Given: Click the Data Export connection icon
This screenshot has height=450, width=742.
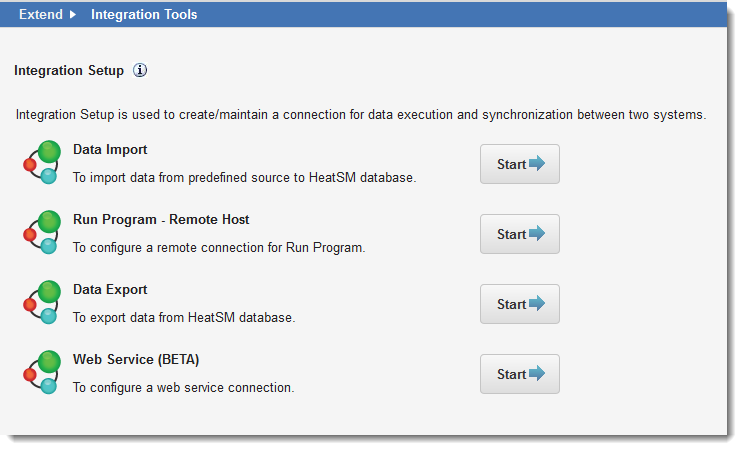Looking at the screenshot, I should click(x=42, y=302).
